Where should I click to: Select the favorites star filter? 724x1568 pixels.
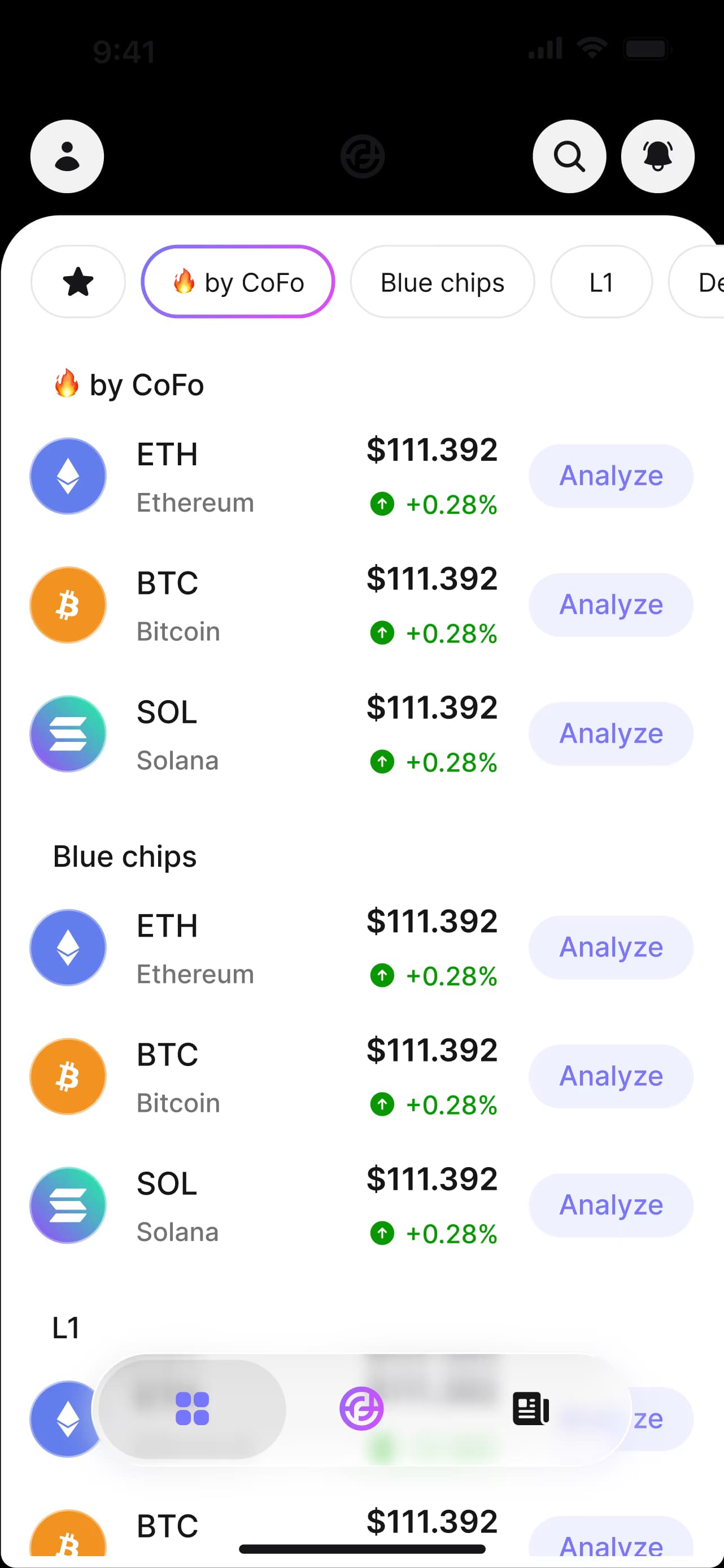(78, 282)
